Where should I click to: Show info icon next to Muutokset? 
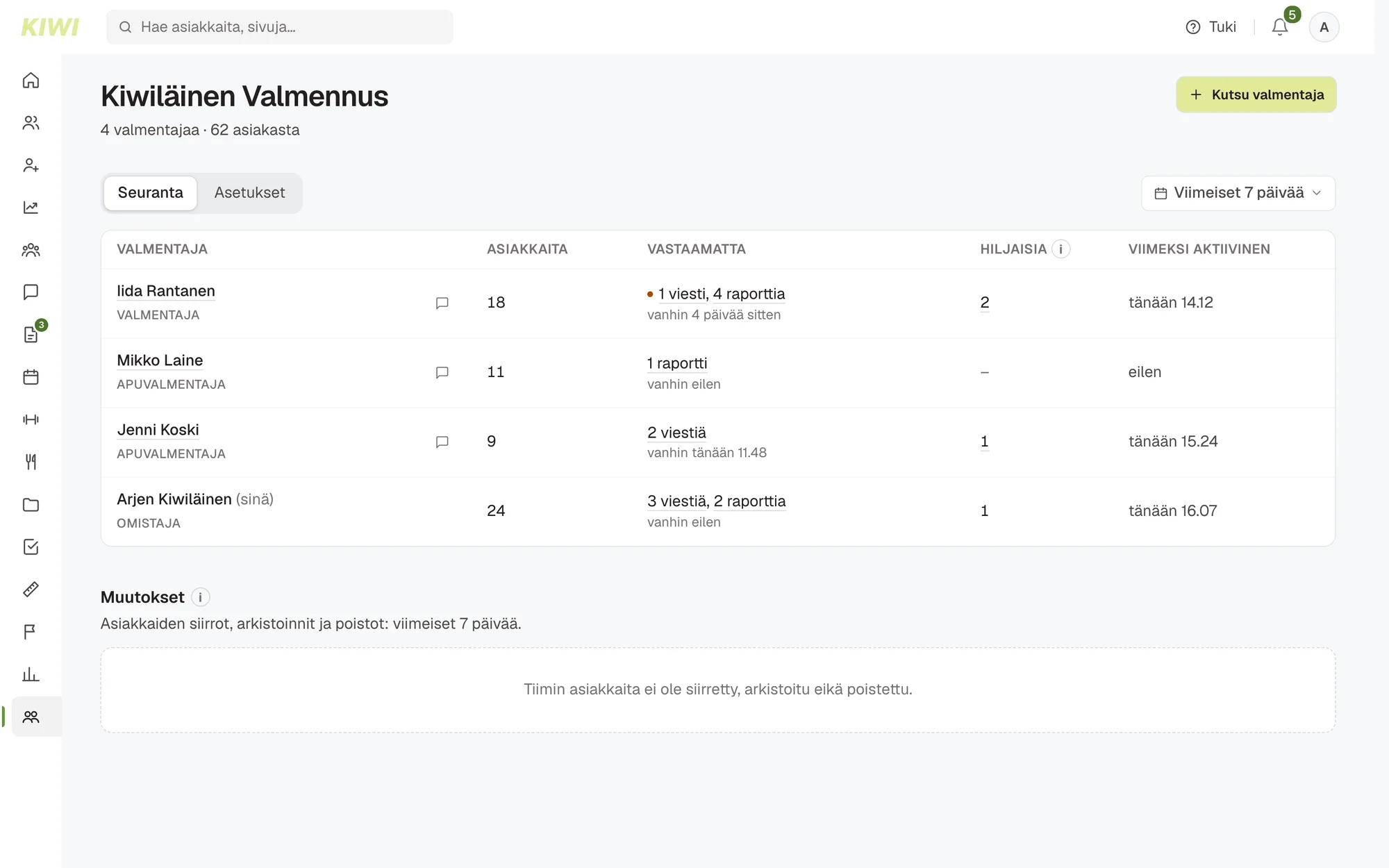(200, 597)
